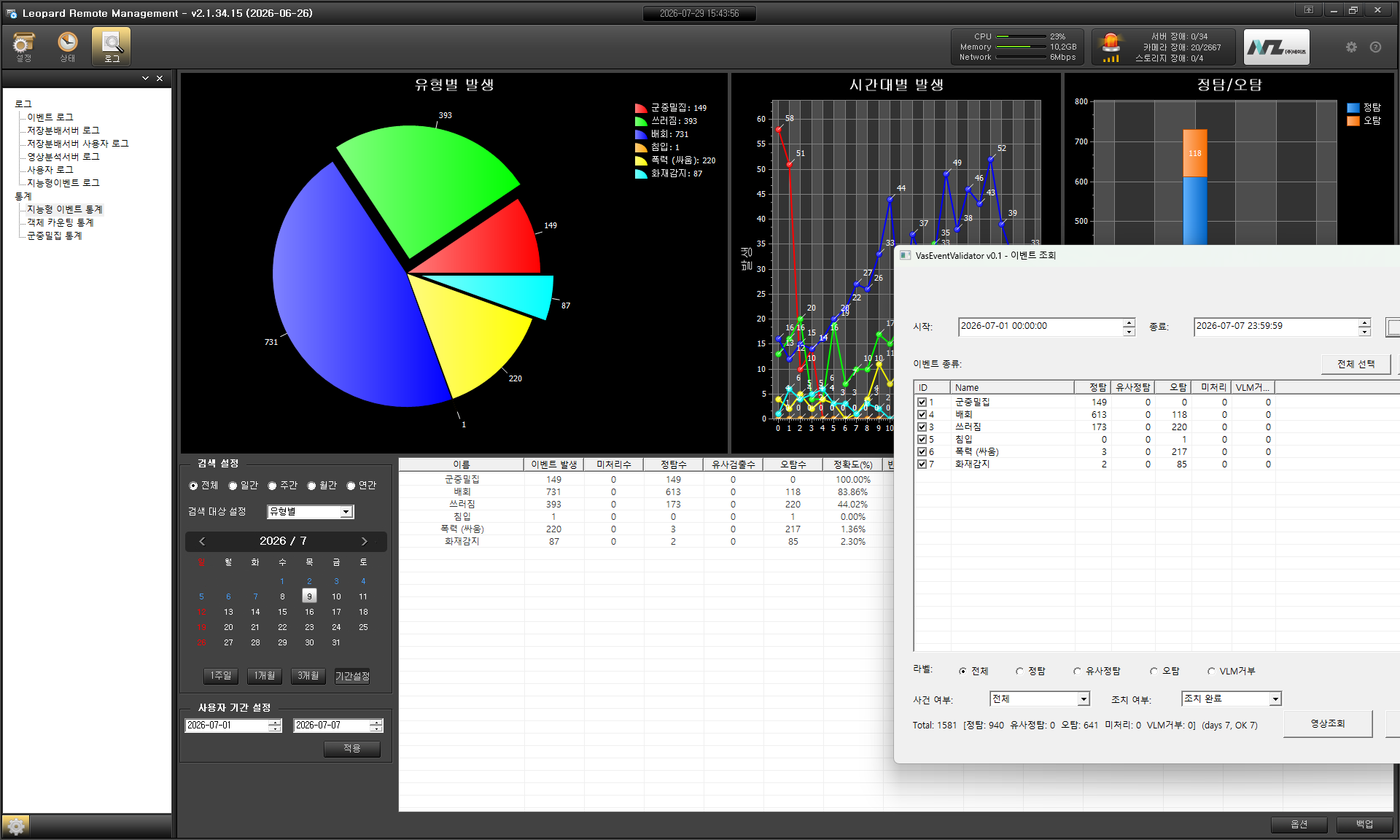Click the orange 오탐 legend swatch
This screenshot has height=840, width=1400.
1353,121
